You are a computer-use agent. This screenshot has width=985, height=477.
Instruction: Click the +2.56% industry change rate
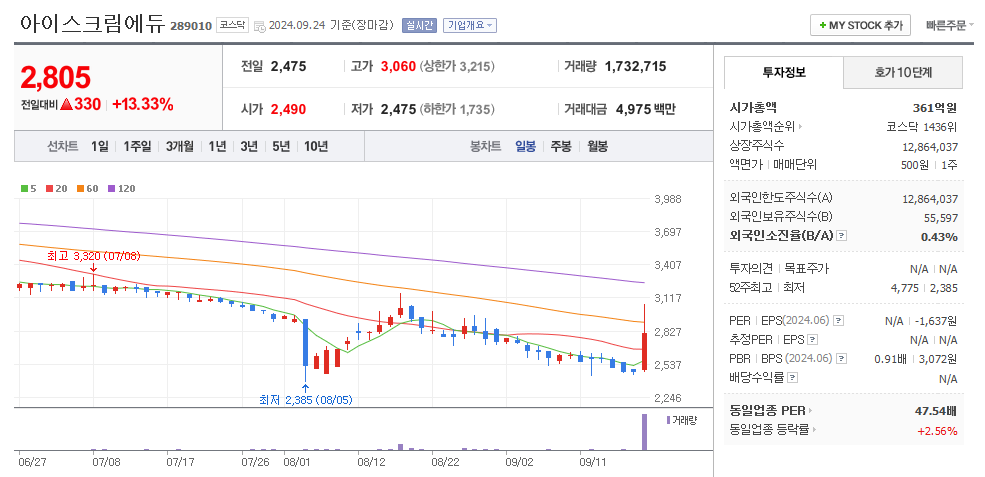937,430
